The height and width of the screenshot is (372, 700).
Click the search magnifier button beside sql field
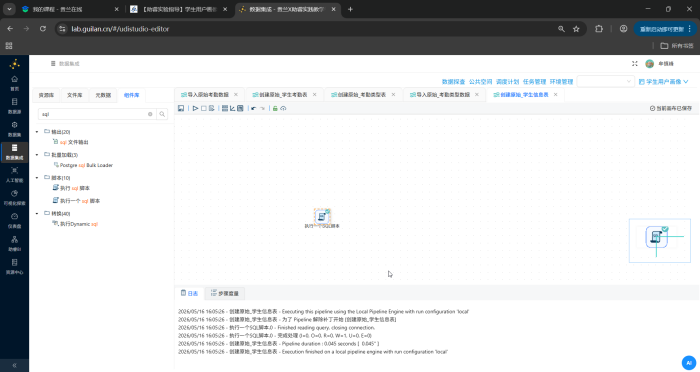point(162,114)
